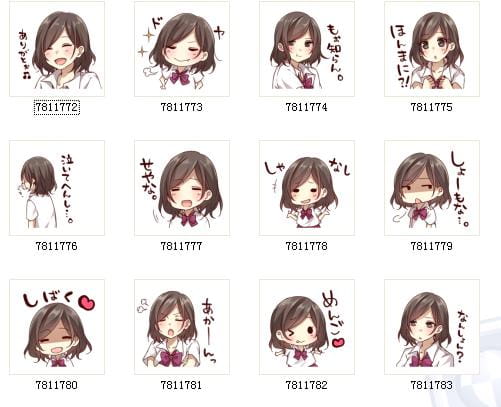Click the 7811778 file name
Image resolution: width=501 pixels, height=407 pixels.
click(307, 246)
